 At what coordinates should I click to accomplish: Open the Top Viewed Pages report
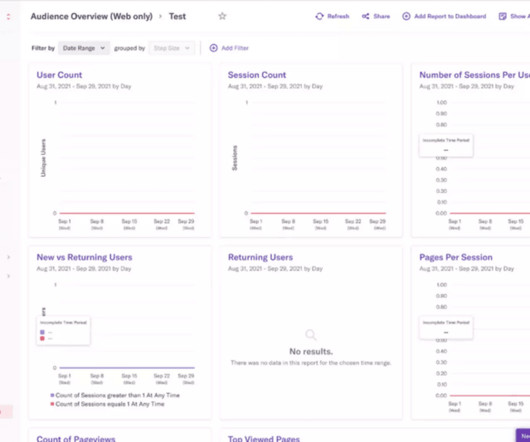point(264,439)
